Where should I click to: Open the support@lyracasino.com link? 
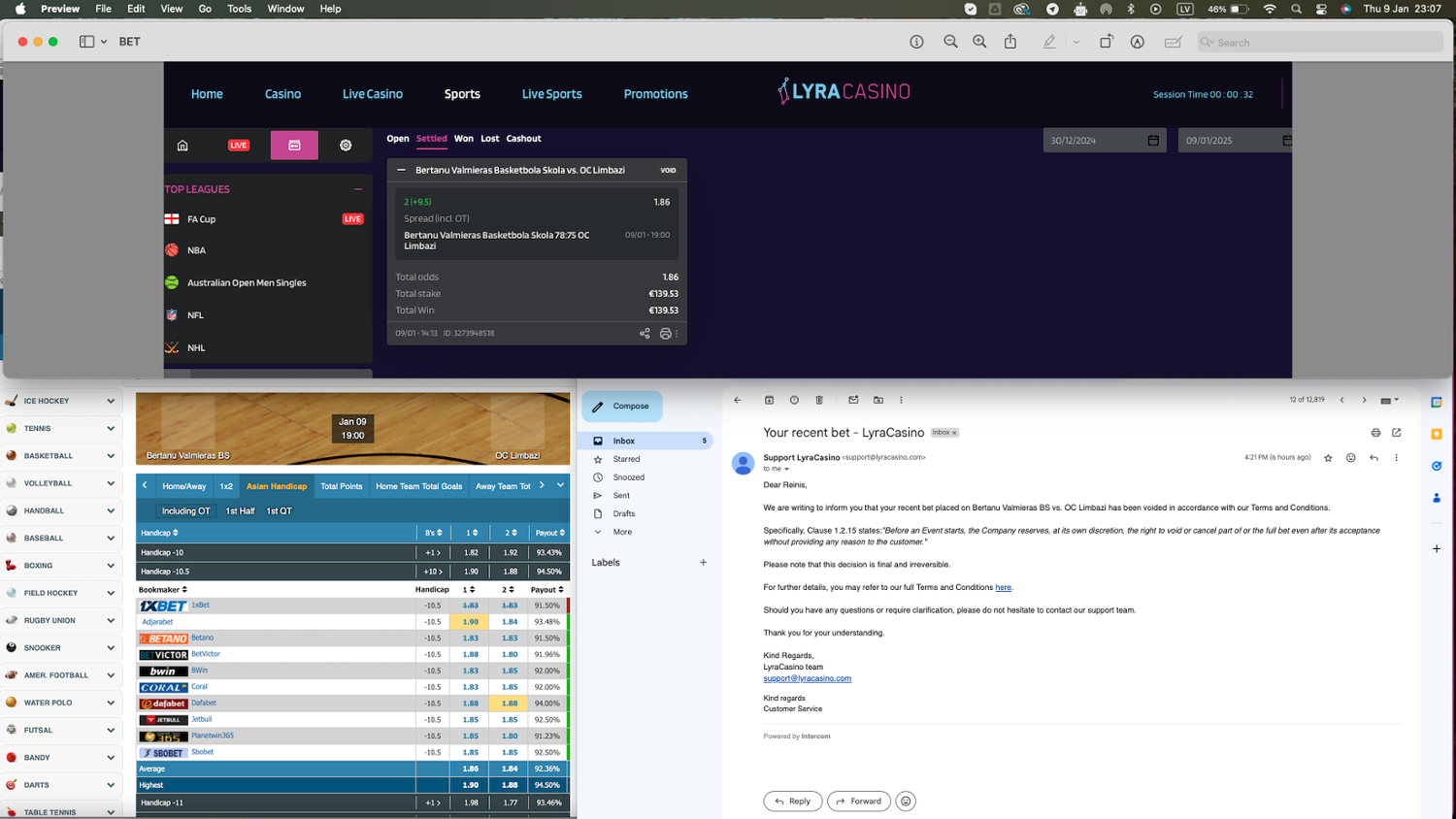pyautogui.click(x=807, y=678)
